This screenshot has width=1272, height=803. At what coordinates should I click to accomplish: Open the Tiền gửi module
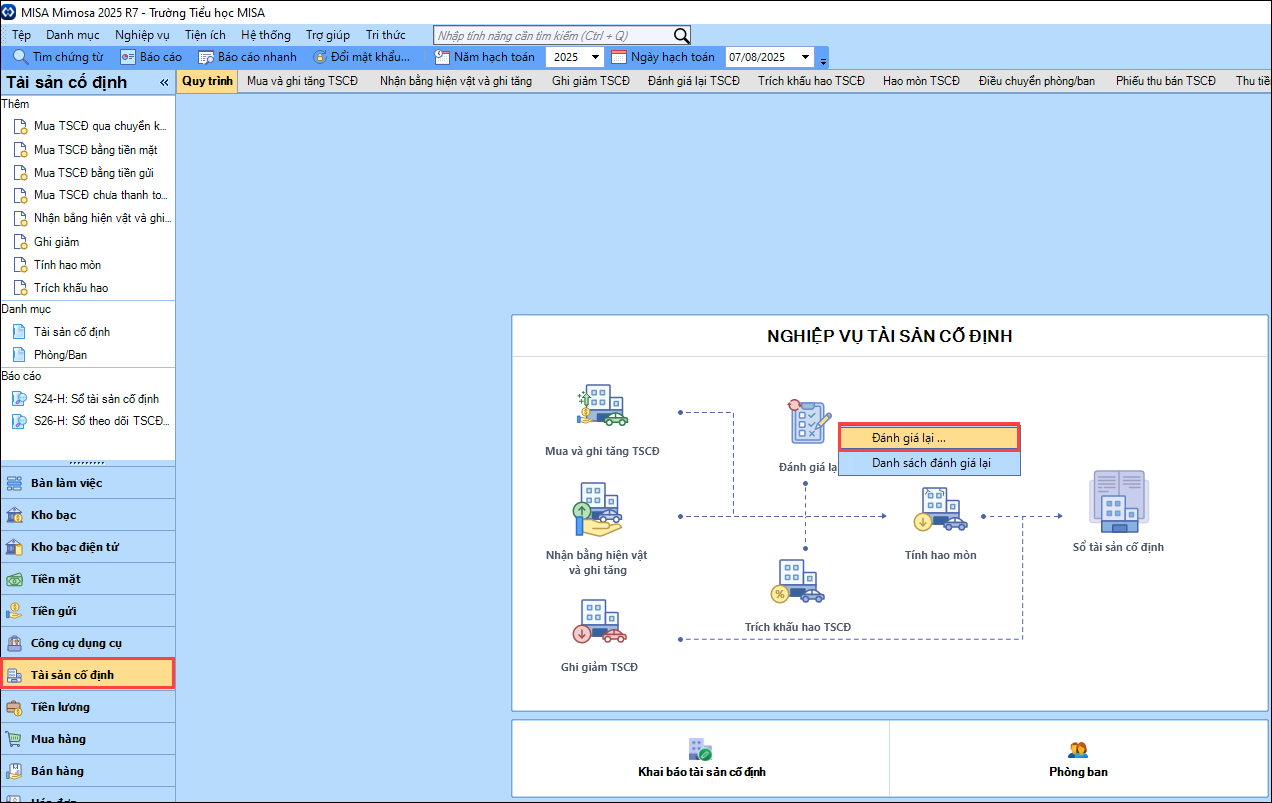tap(88, 611)
